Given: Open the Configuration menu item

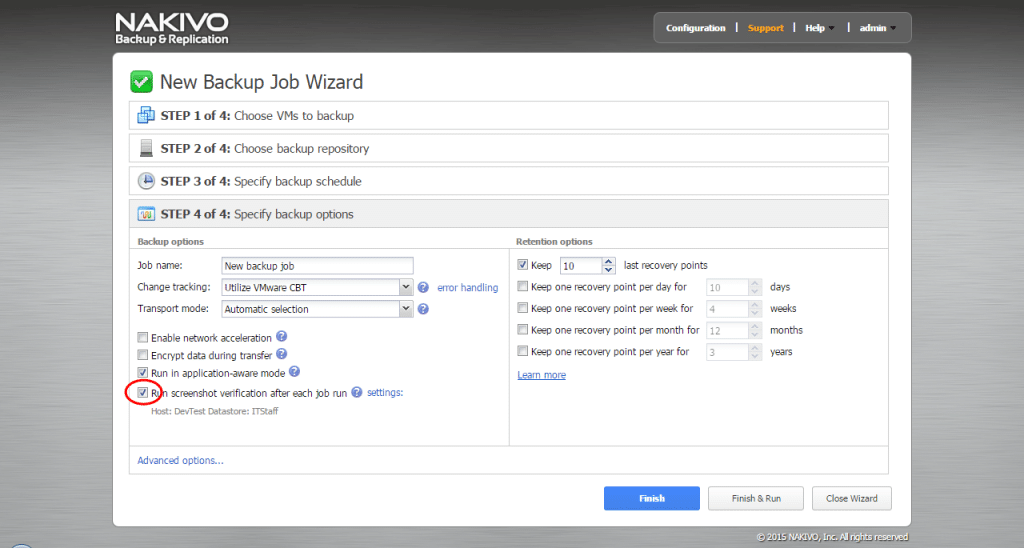Looking at the screenshot, I should pos(696,28).
